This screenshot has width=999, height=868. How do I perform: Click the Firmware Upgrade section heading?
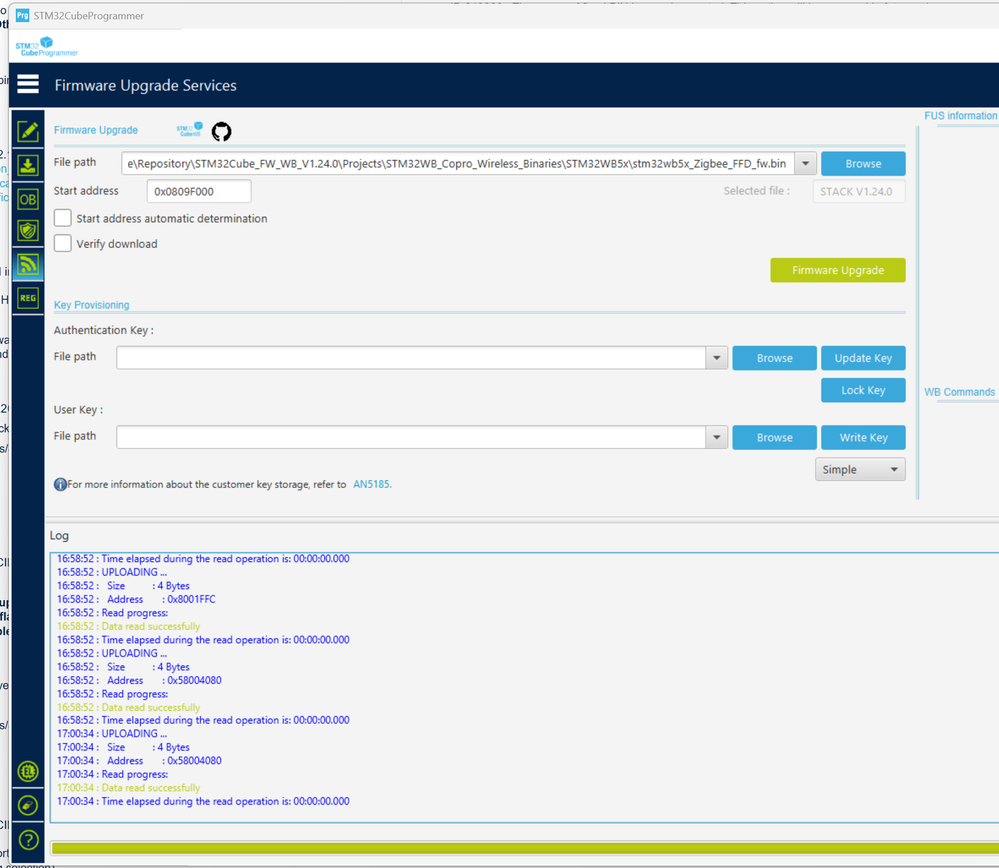coord(96,130)
